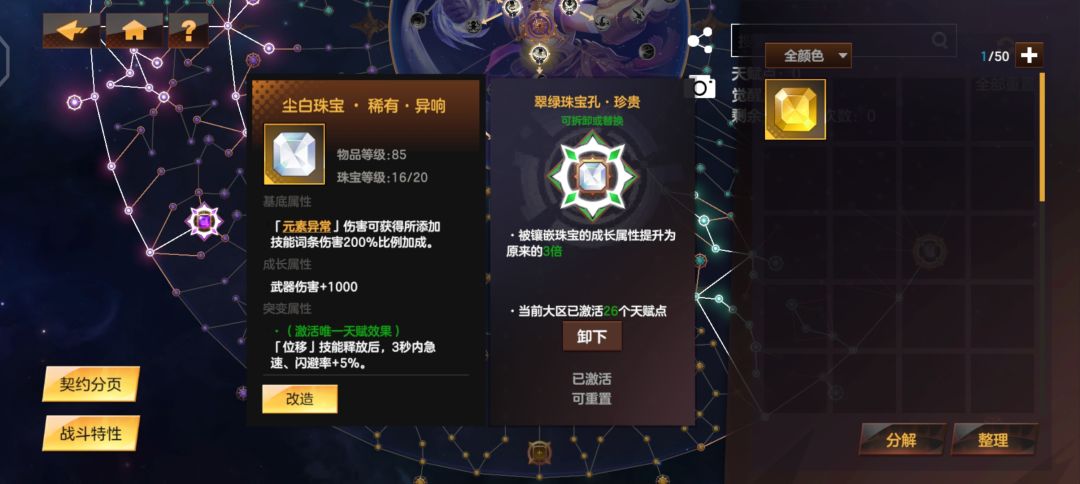Switch to 契约分页 tab
Image resolution: width=1080 pixels, height=484 pixels.
coord(91,384)
